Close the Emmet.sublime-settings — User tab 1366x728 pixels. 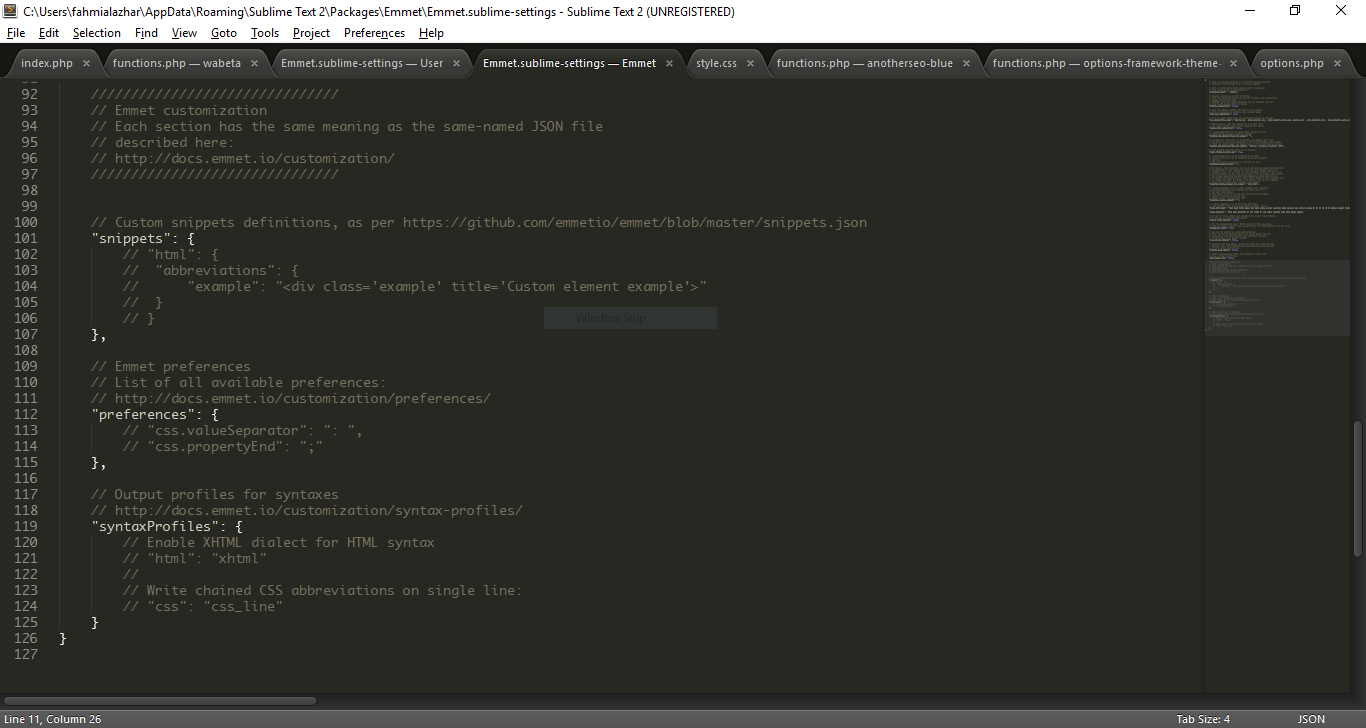click(x=456, y=63)
